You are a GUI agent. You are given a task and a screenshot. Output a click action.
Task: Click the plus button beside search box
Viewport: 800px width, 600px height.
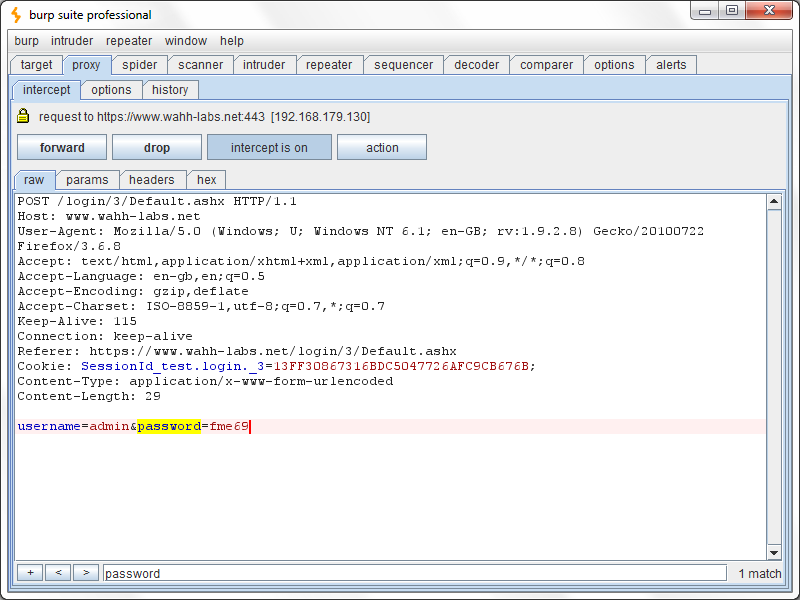(x=31, y=573)
